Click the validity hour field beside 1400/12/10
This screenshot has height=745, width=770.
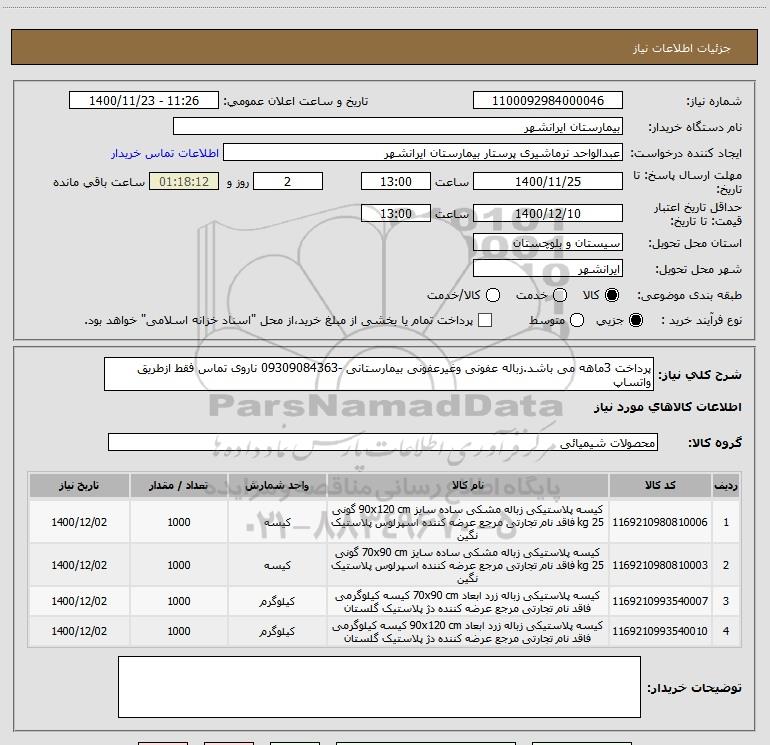pos(396,213)
